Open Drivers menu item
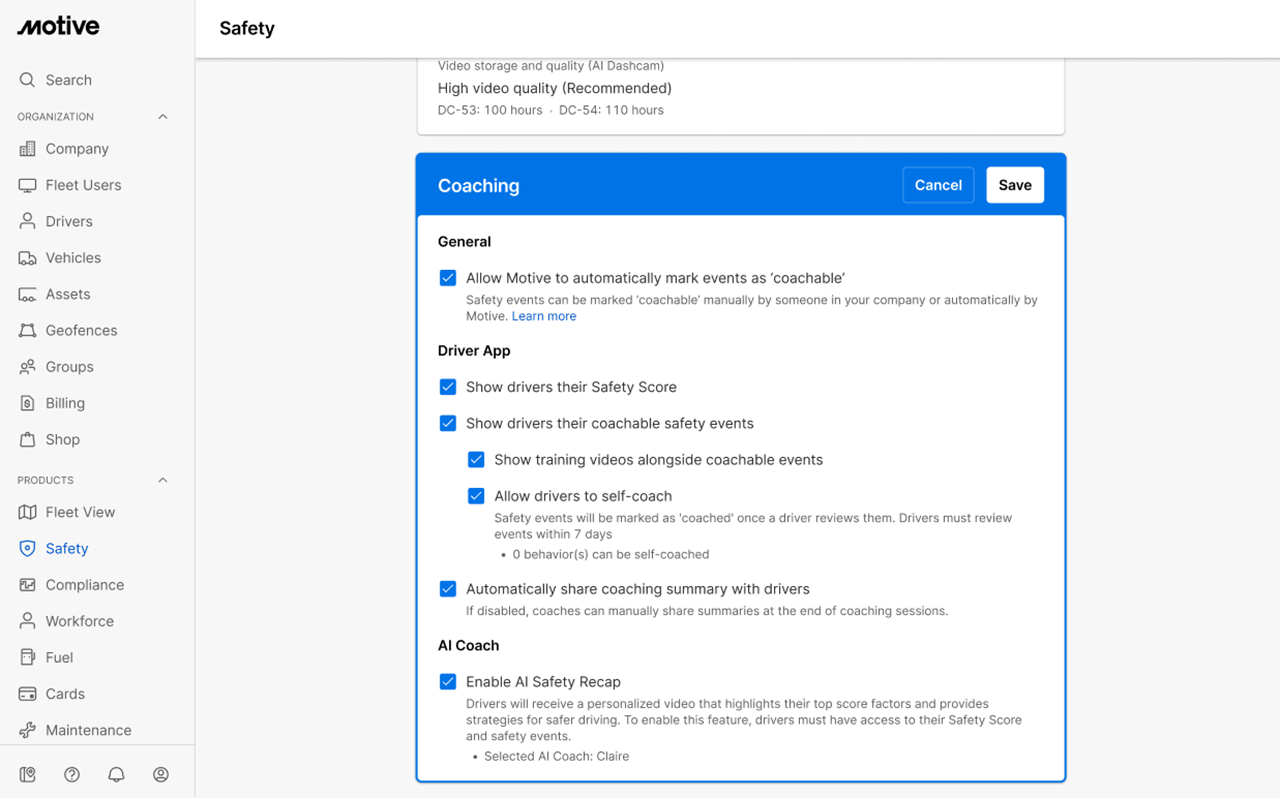The width and height of the screenshot is (1280, 799). pyautogui.click(x=69, y=221)
